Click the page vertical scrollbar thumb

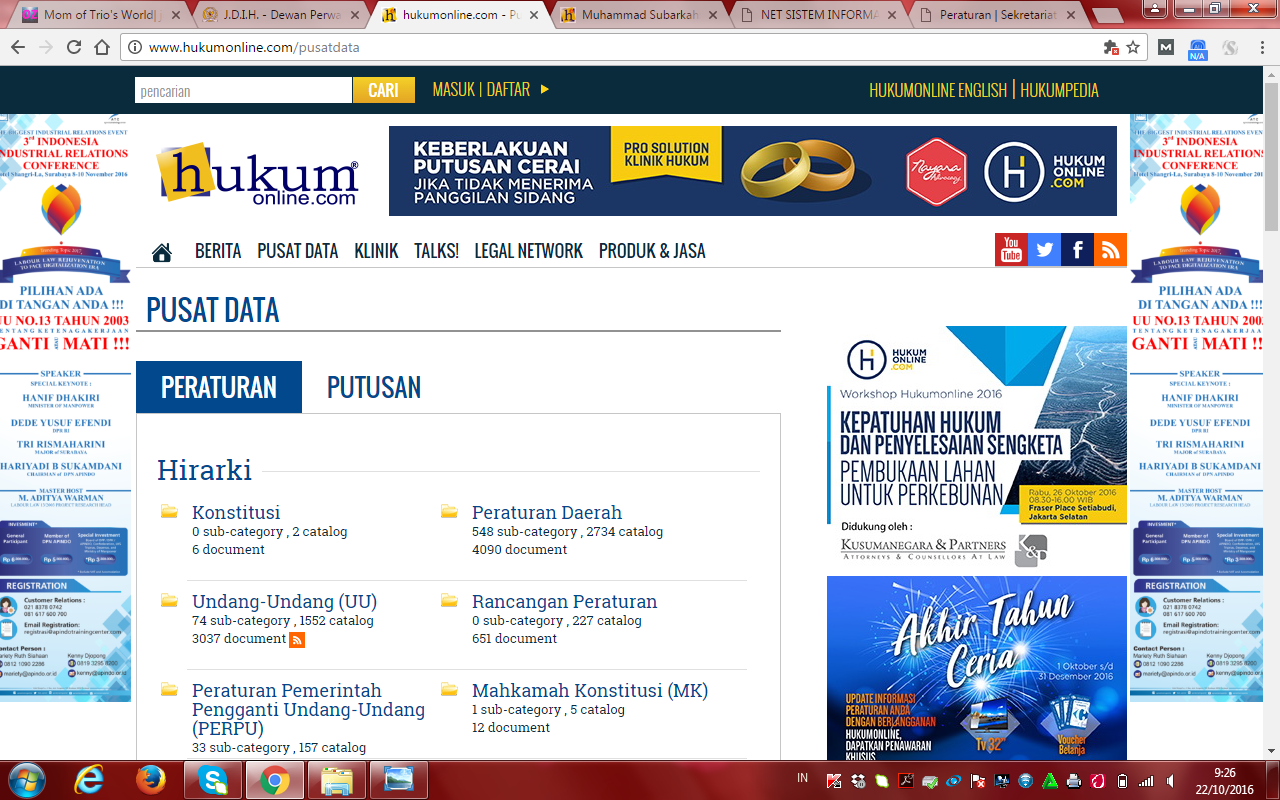[1271, 155]
